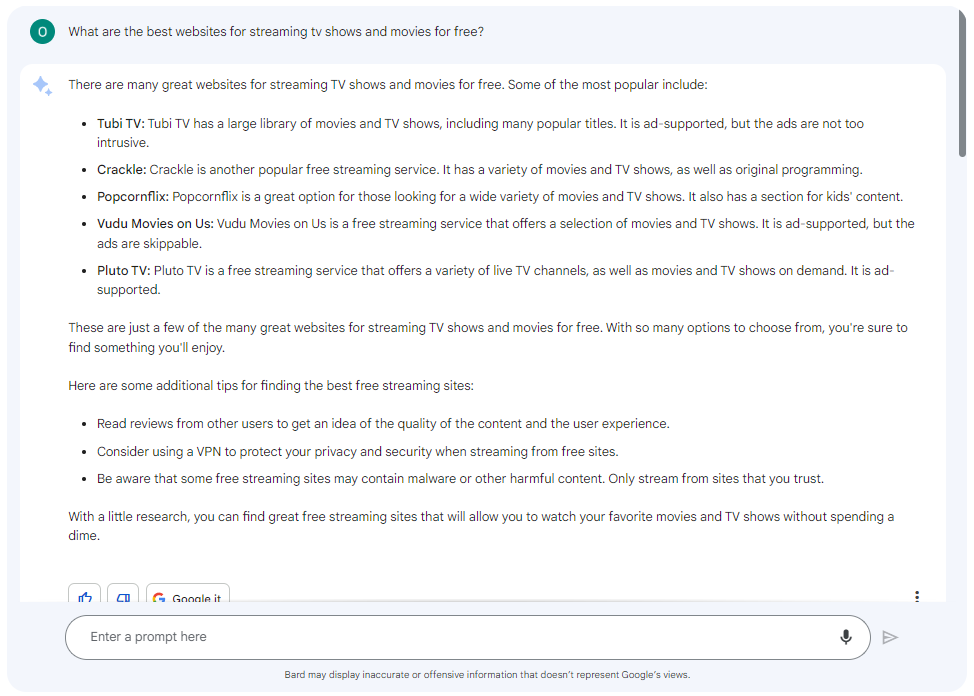Click the Bard sparkle icon
Viewport: 974px width, 696px height.
click(x=42, y=86)
